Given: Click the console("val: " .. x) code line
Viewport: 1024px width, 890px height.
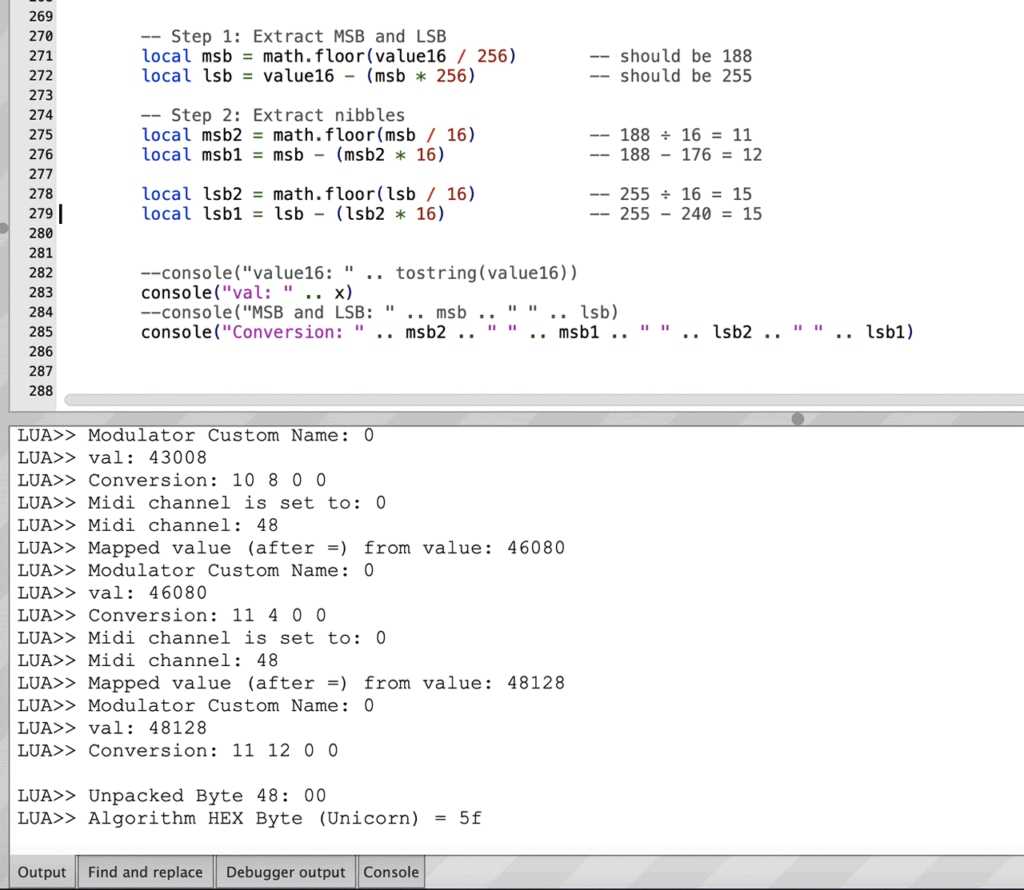Looking at the screenshot, I should coord(247,293).
